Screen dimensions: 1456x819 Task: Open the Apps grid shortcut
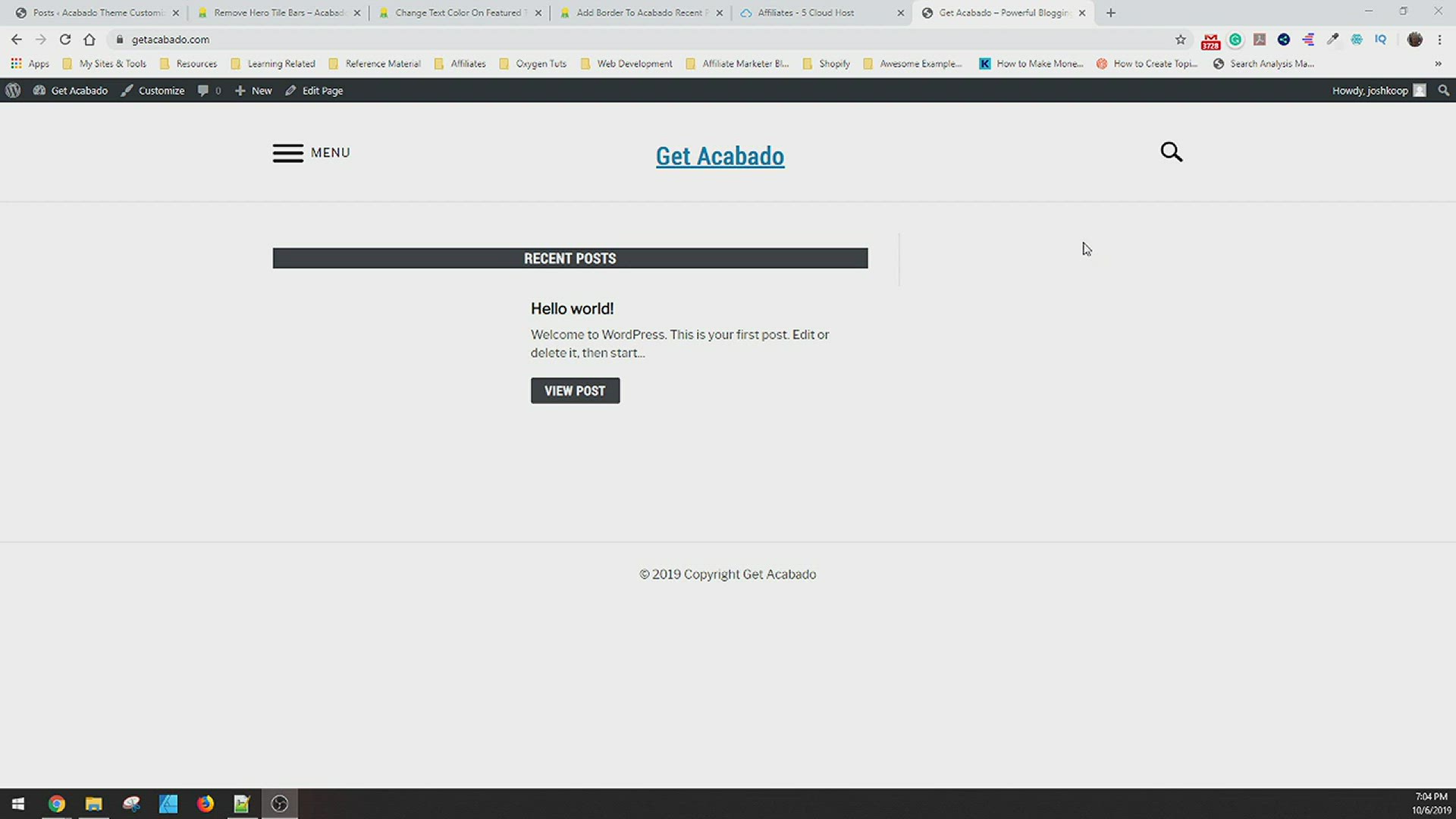pyautogui.click(x=30, y=64)
